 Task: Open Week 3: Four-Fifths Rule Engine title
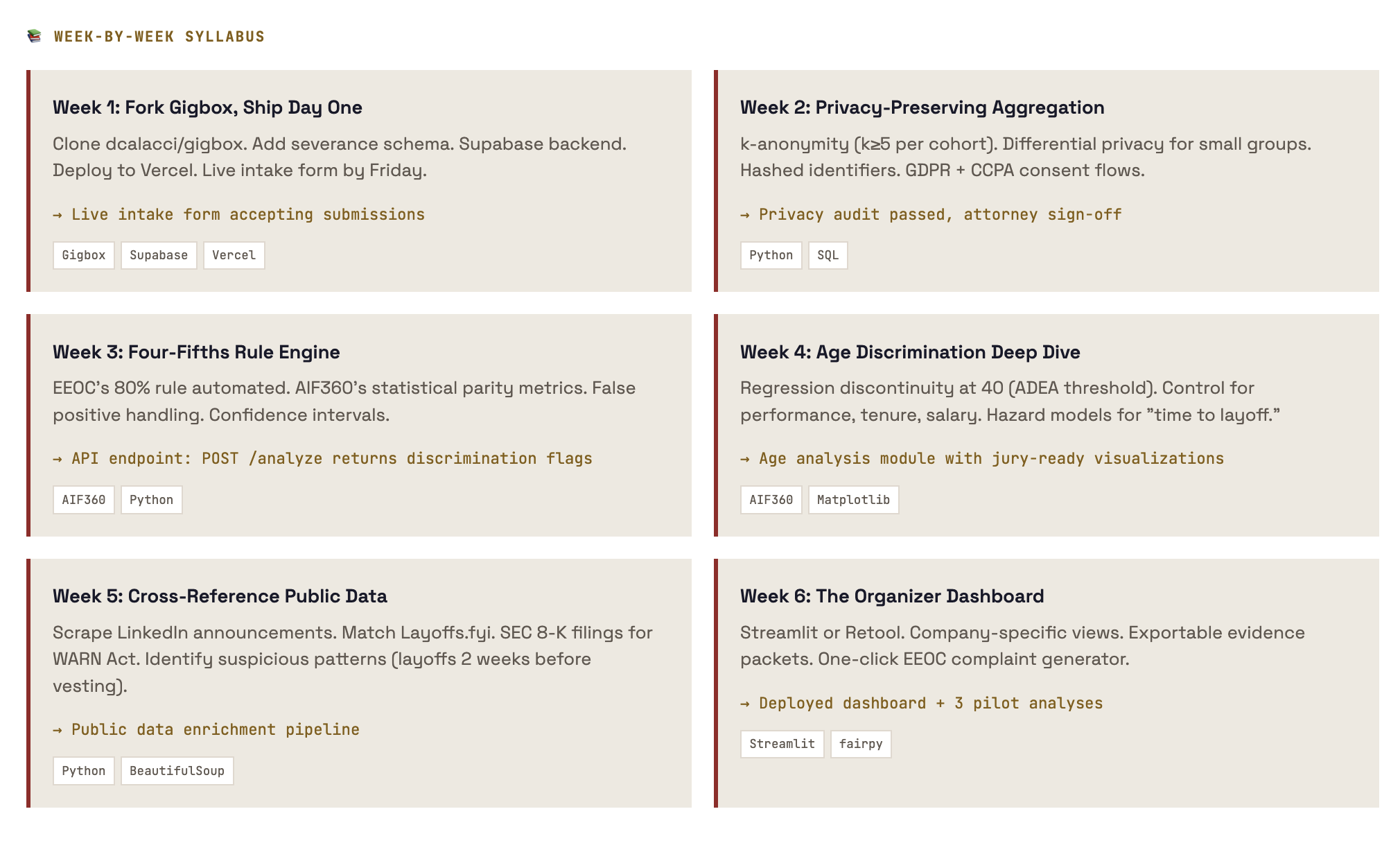196,352
